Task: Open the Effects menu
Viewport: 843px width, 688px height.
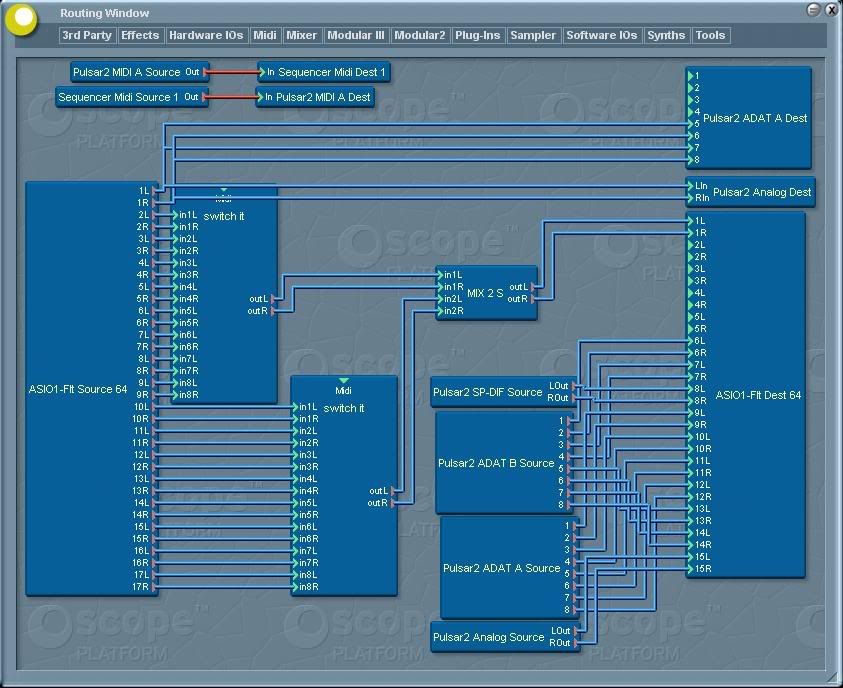Action: 140,35
